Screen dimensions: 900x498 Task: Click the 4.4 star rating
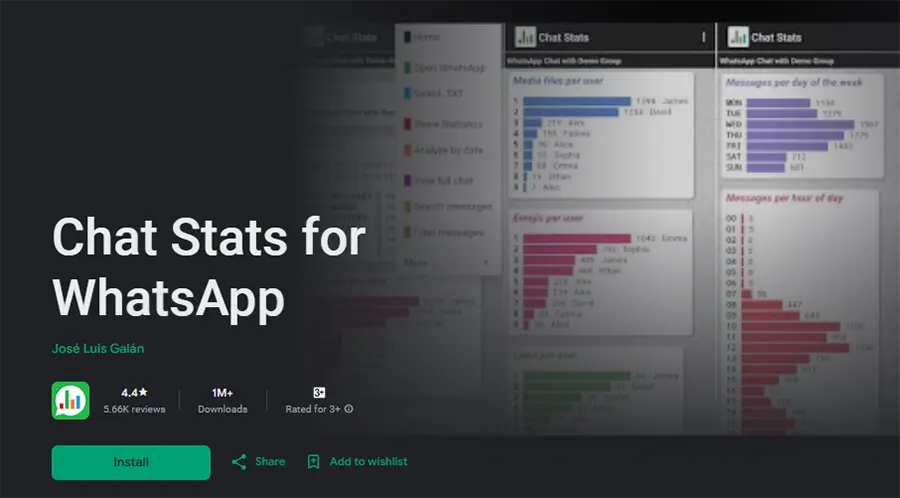(x=134, y=392)
